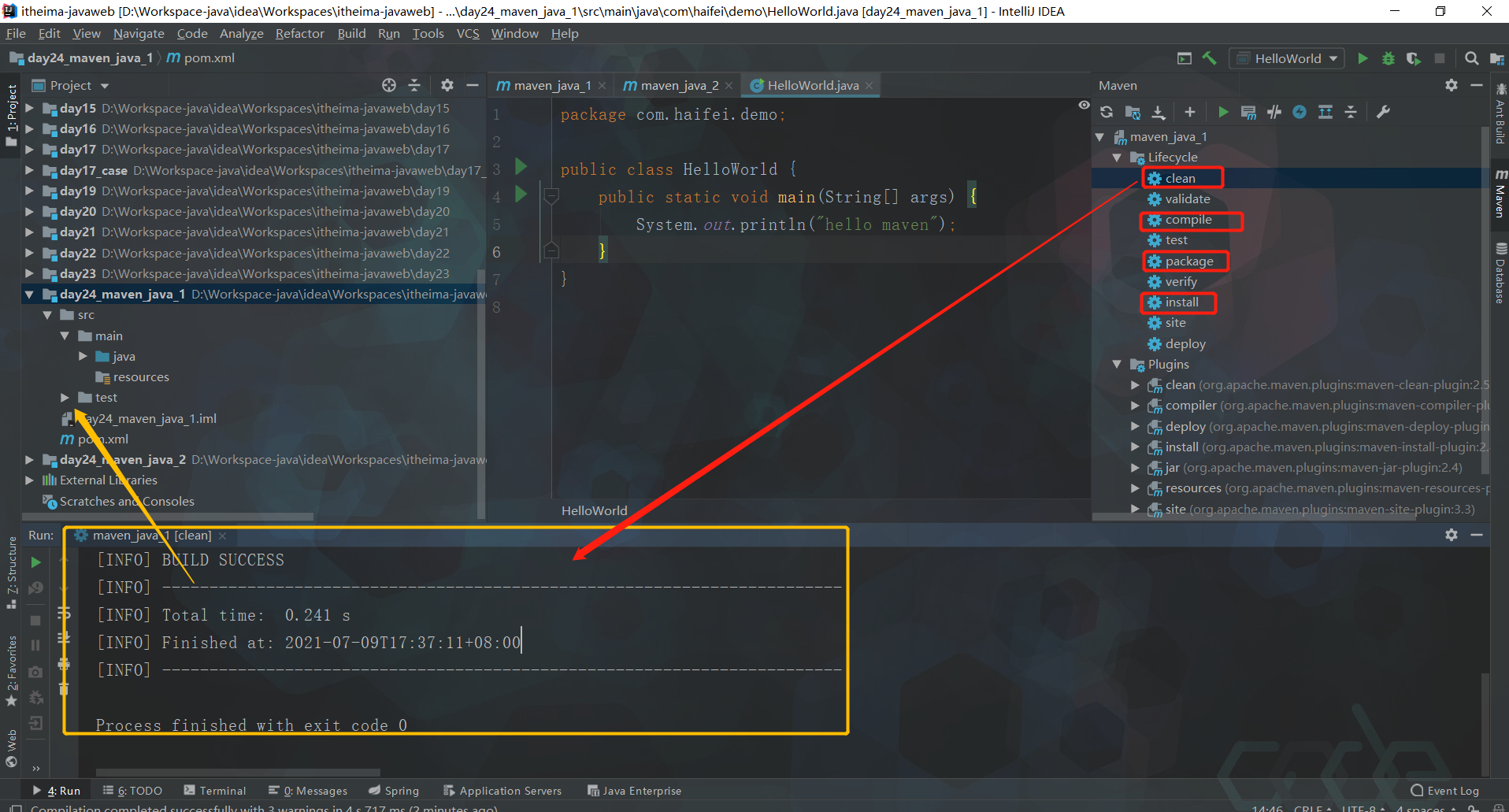Hide the Maven tool window
This screenshot has height=812, width=1509.
(x=1477, y=85)
